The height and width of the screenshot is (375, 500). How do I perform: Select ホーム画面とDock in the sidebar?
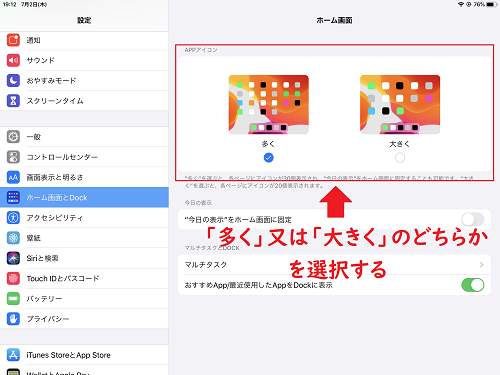point(84,197)
